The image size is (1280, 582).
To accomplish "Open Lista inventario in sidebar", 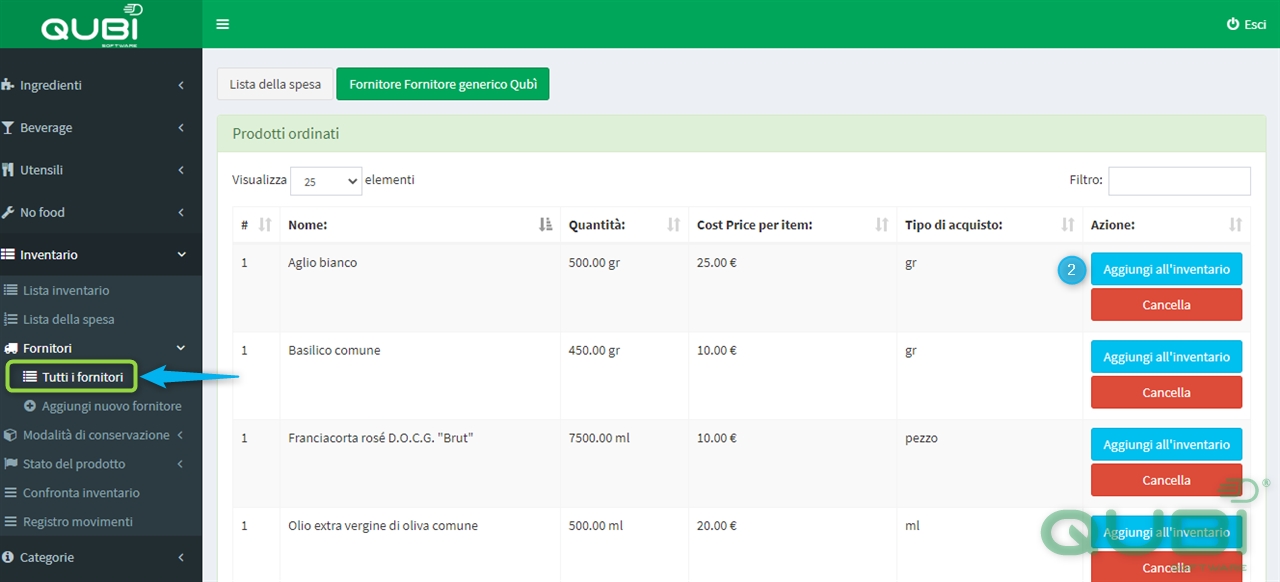I will click(x=66, y=290).
